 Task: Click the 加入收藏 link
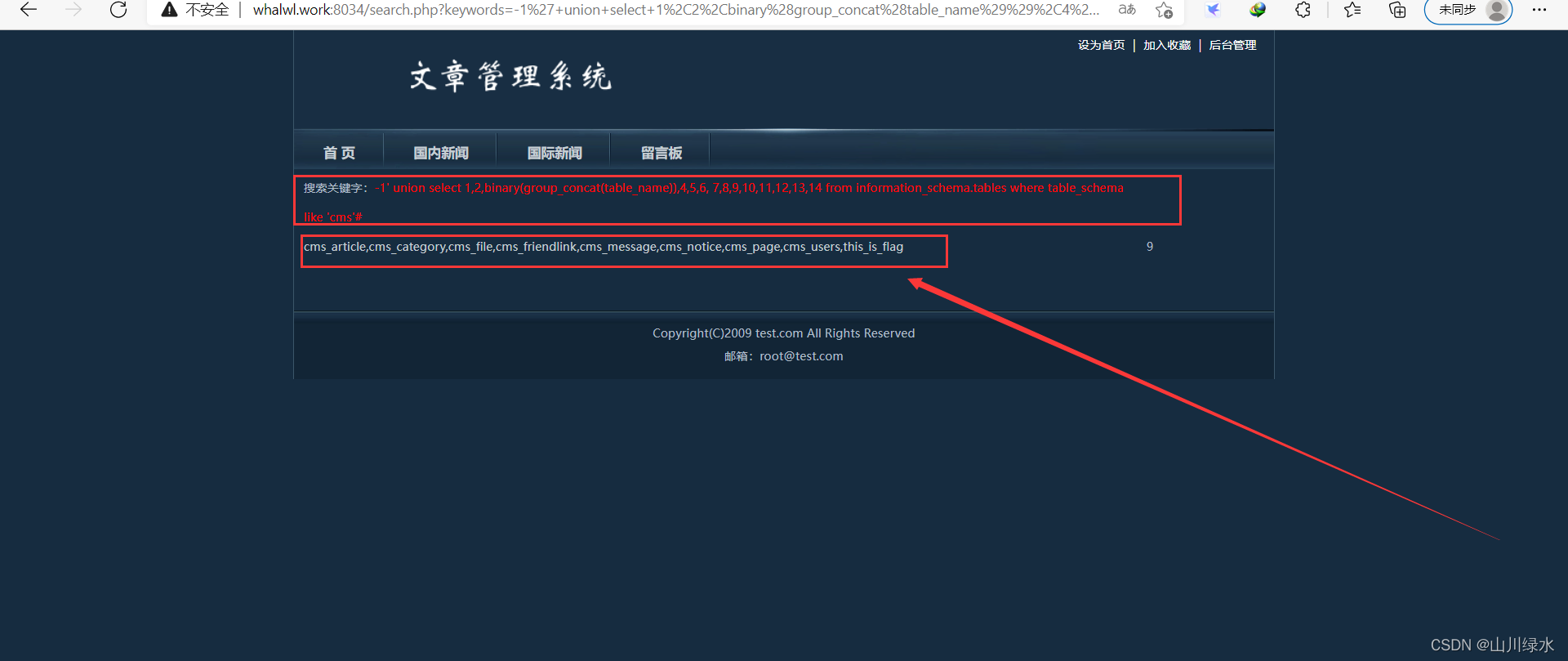point(1167,45)
